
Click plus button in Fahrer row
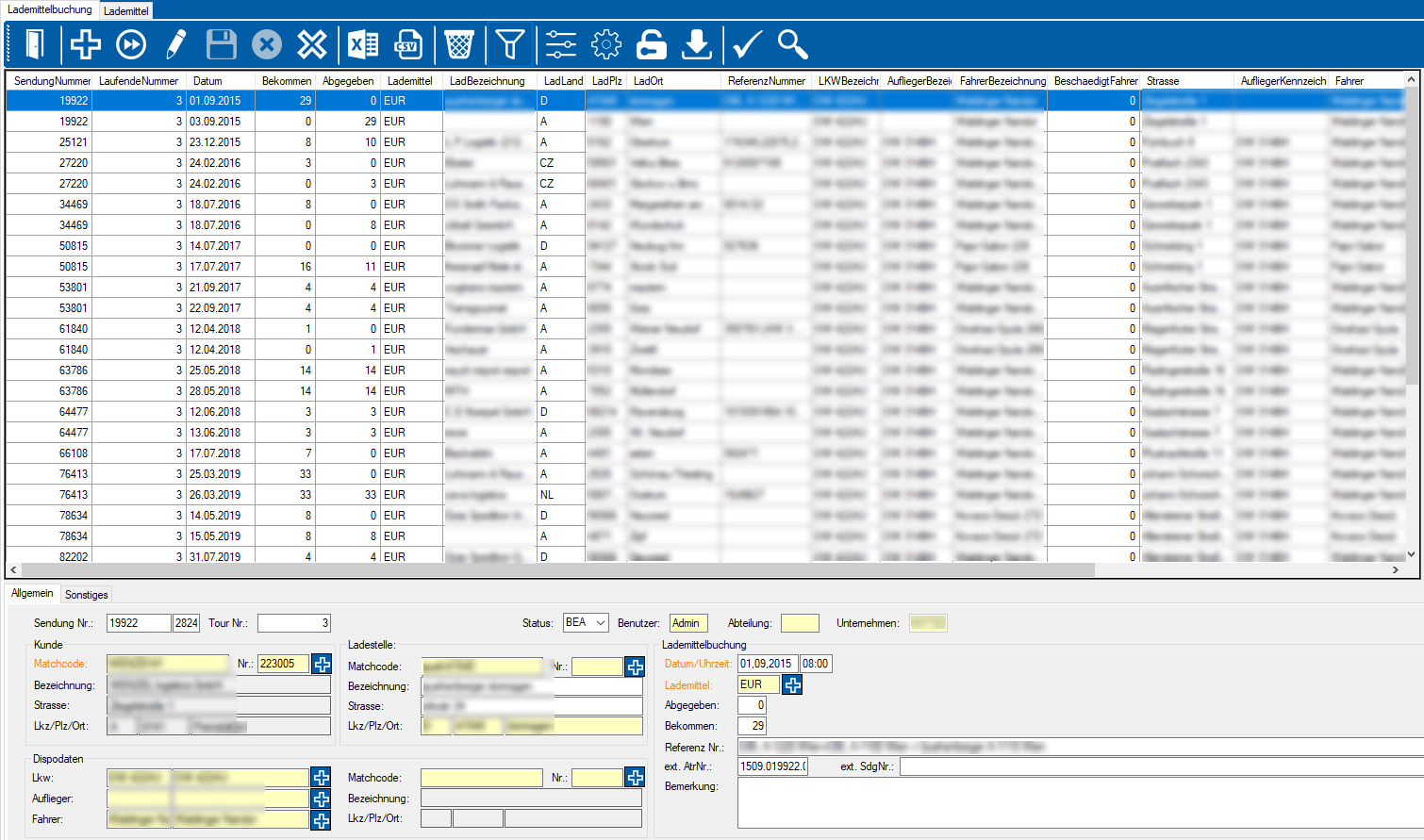[x=321, y=819]
